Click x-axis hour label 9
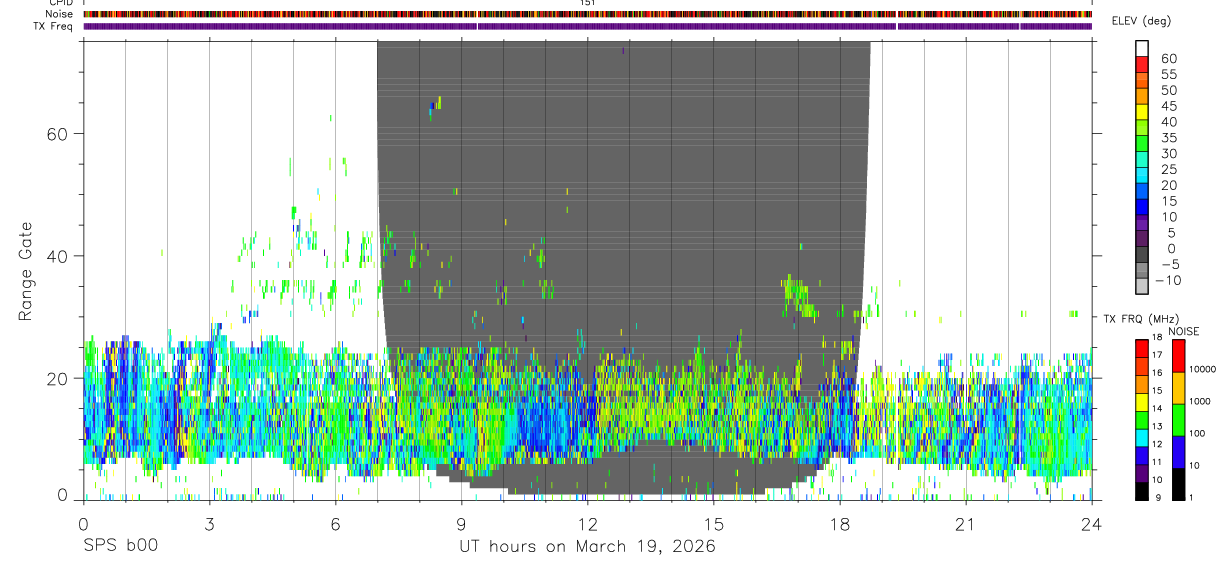1228x567 pixels. pos(461,524)
